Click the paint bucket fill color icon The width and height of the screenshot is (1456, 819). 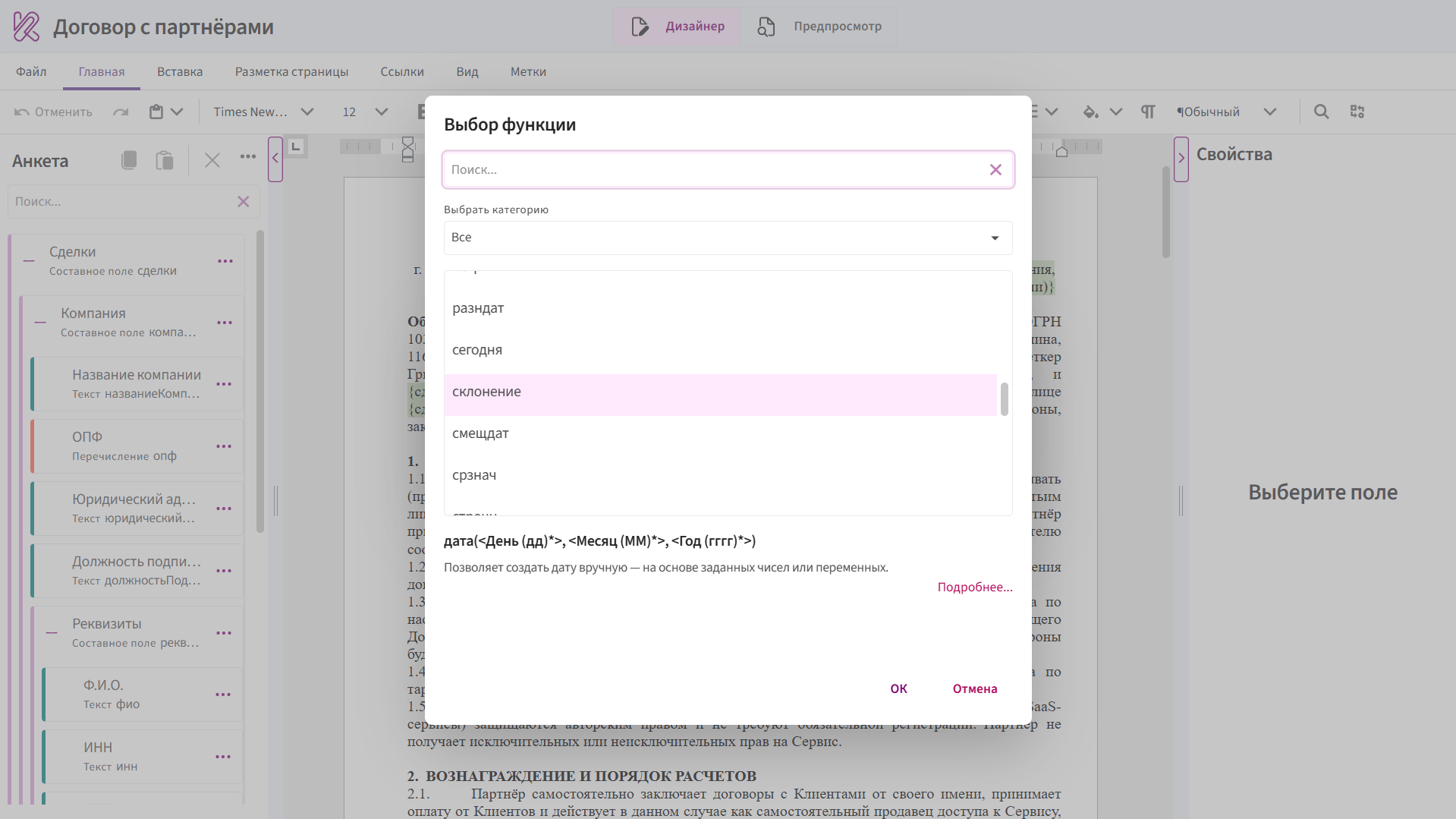(1090, 112)
